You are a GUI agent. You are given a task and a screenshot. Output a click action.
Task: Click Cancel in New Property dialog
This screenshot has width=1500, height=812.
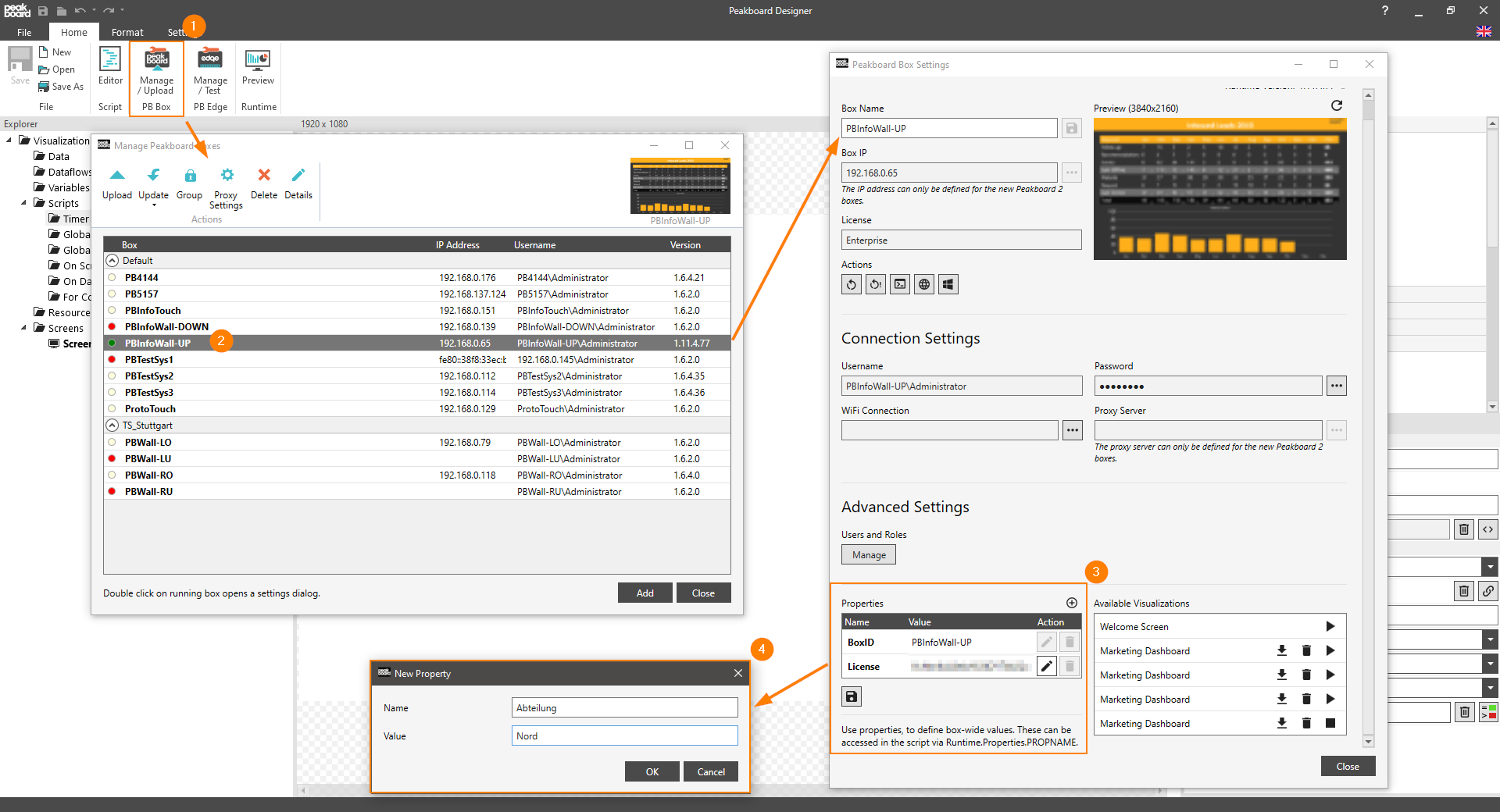click(711, 771)
